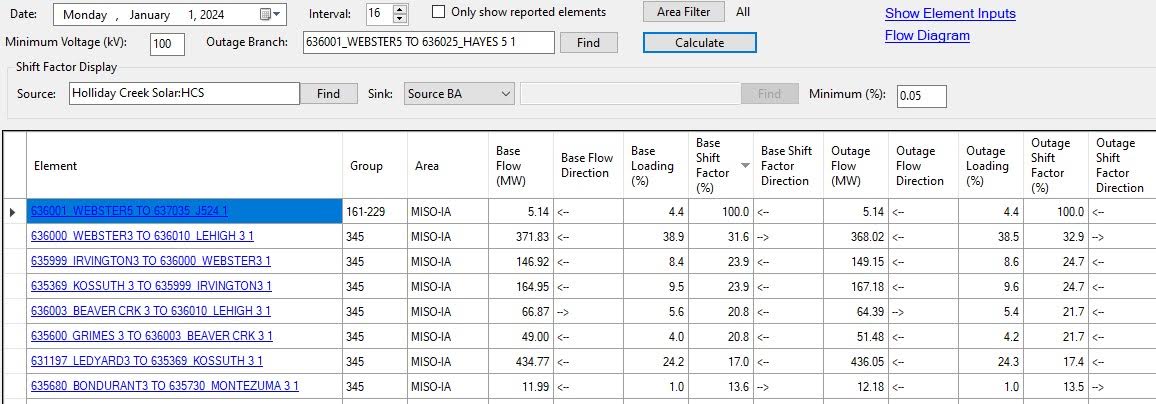The image size is (1156, 404).
Task: Select Outage Shift Factor cell 17.4
Action: pos(1056,362)
